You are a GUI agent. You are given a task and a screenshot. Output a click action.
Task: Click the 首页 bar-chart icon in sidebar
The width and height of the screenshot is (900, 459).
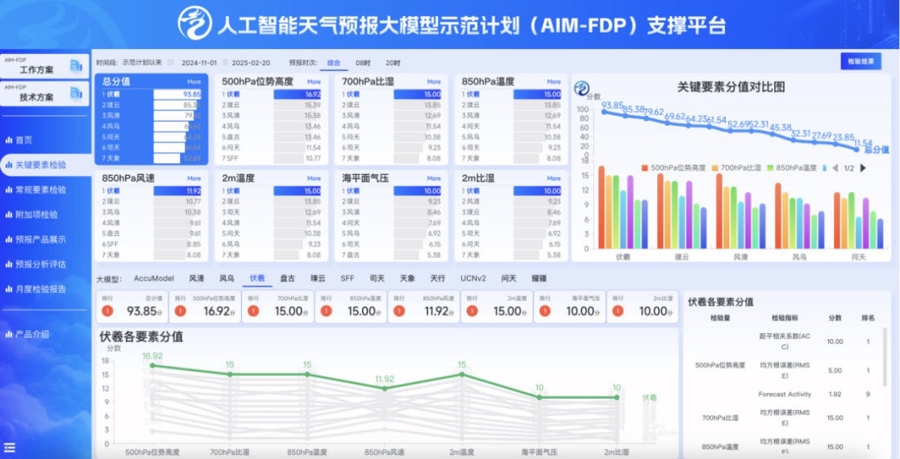point(9,140)
